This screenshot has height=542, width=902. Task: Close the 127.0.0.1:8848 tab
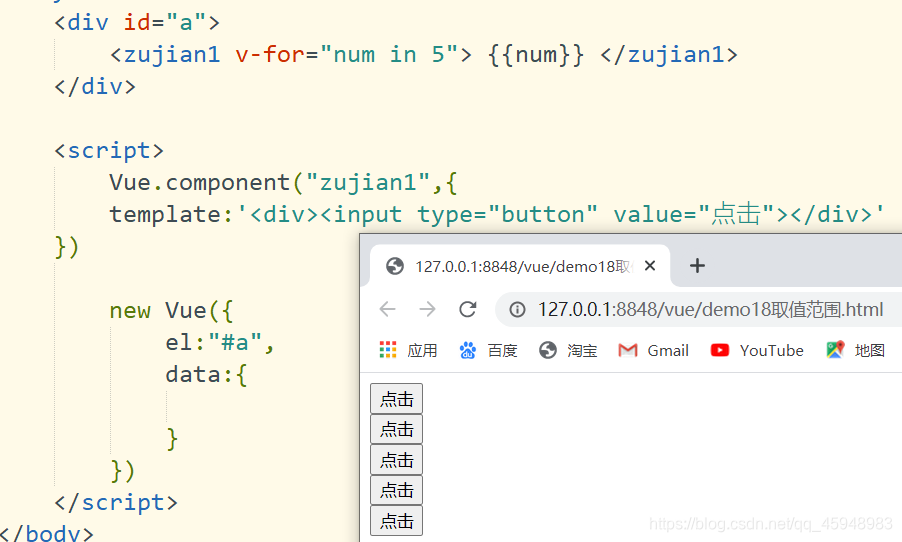coord(650,266)
